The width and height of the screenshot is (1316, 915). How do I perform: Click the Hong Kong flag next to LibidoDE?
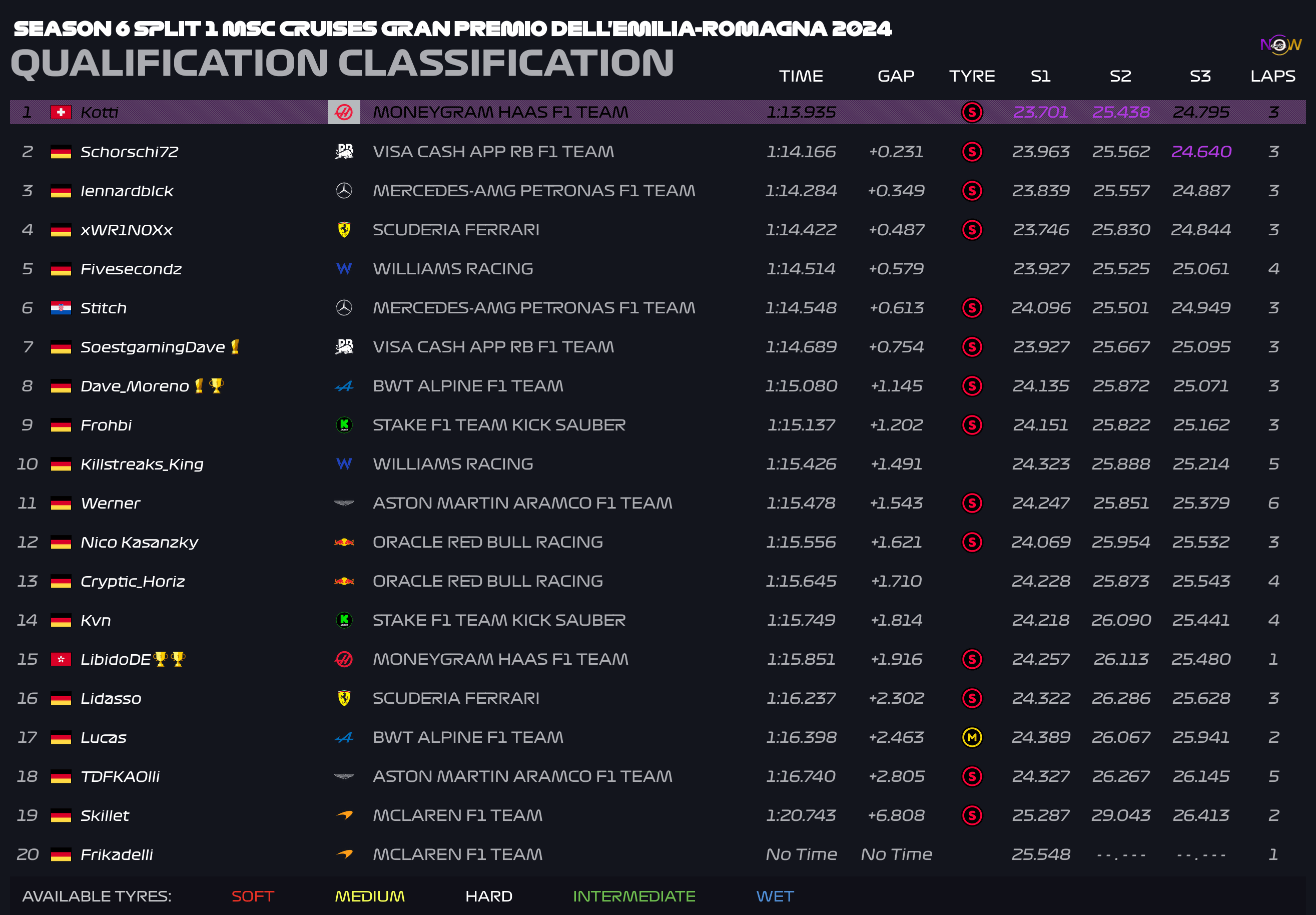pyautogui.click(x=61, y=659)
